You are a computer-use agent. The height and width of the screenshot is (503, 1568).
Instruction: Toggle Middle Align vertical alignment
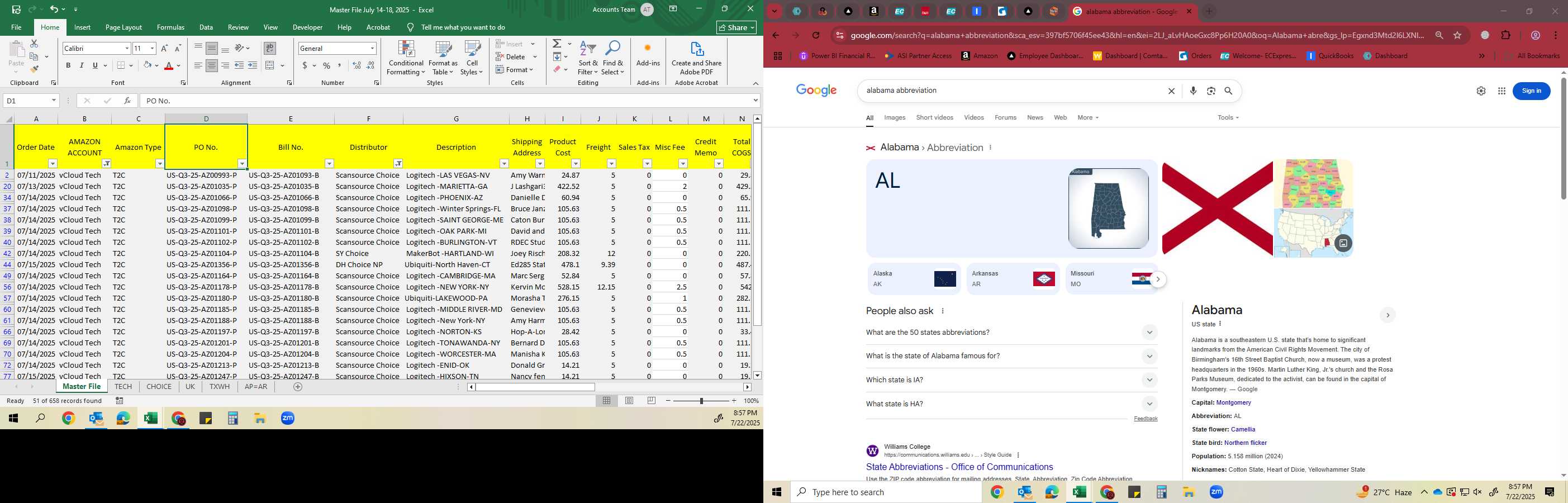211,48
